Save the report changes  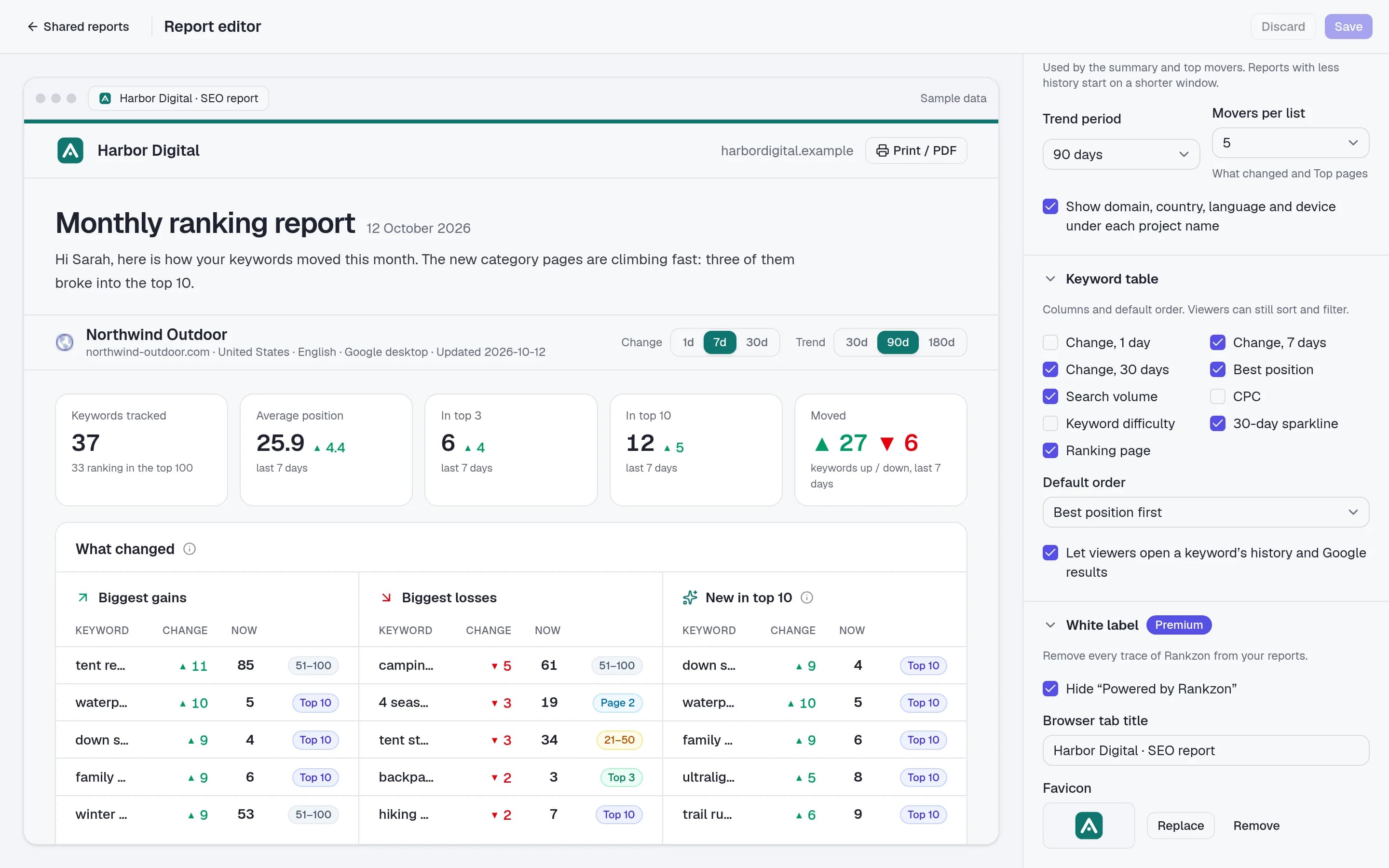click(1348, 27)
